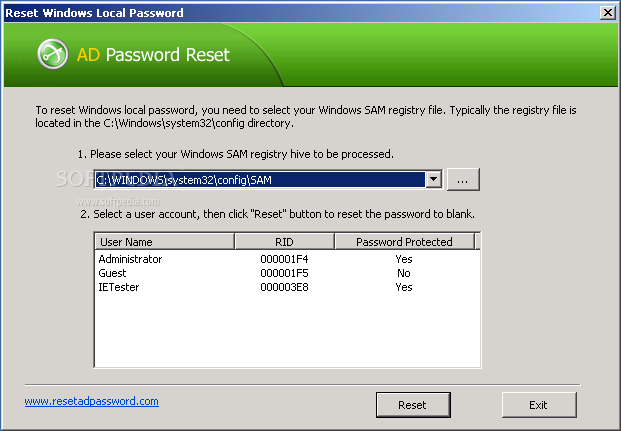Image resolution: width=621 pixels, height=431 pixels.
Task: Sort by the RID column header
Action: (x=284, y=242)
